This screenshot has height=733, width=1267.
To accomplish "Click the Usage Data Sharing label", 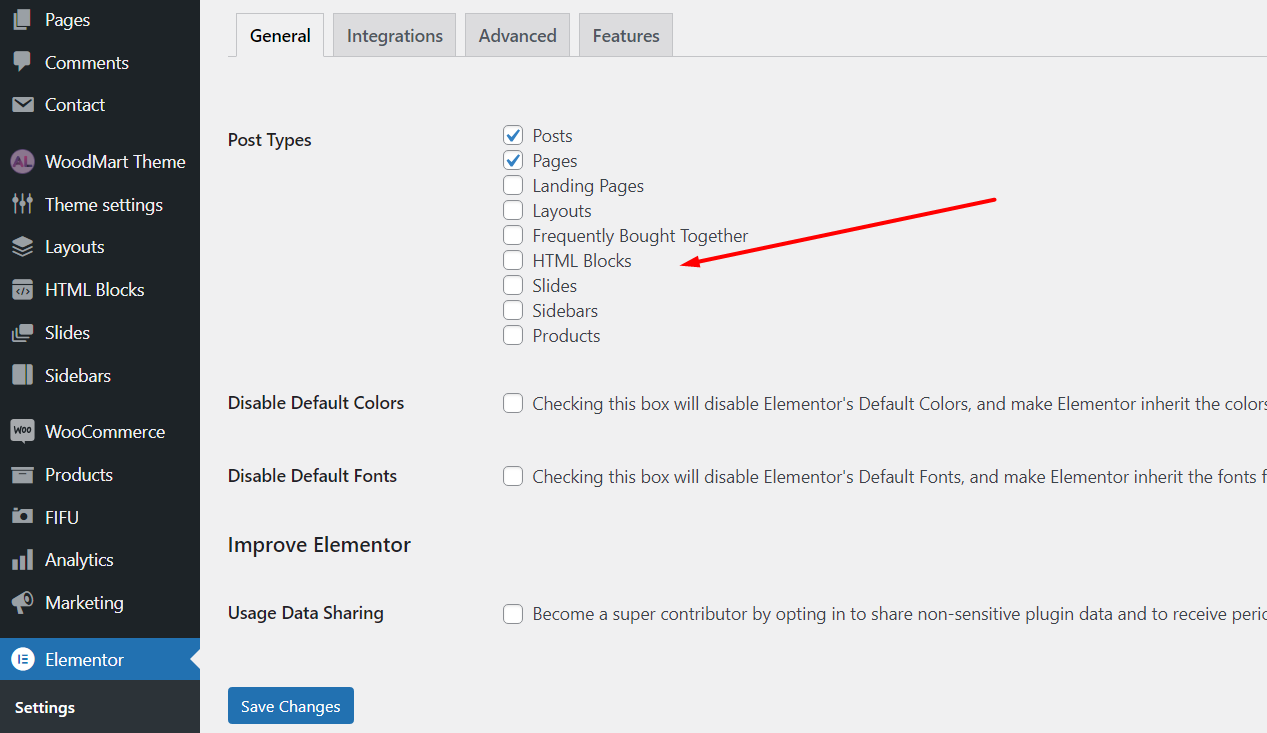I will coord(306,613).
